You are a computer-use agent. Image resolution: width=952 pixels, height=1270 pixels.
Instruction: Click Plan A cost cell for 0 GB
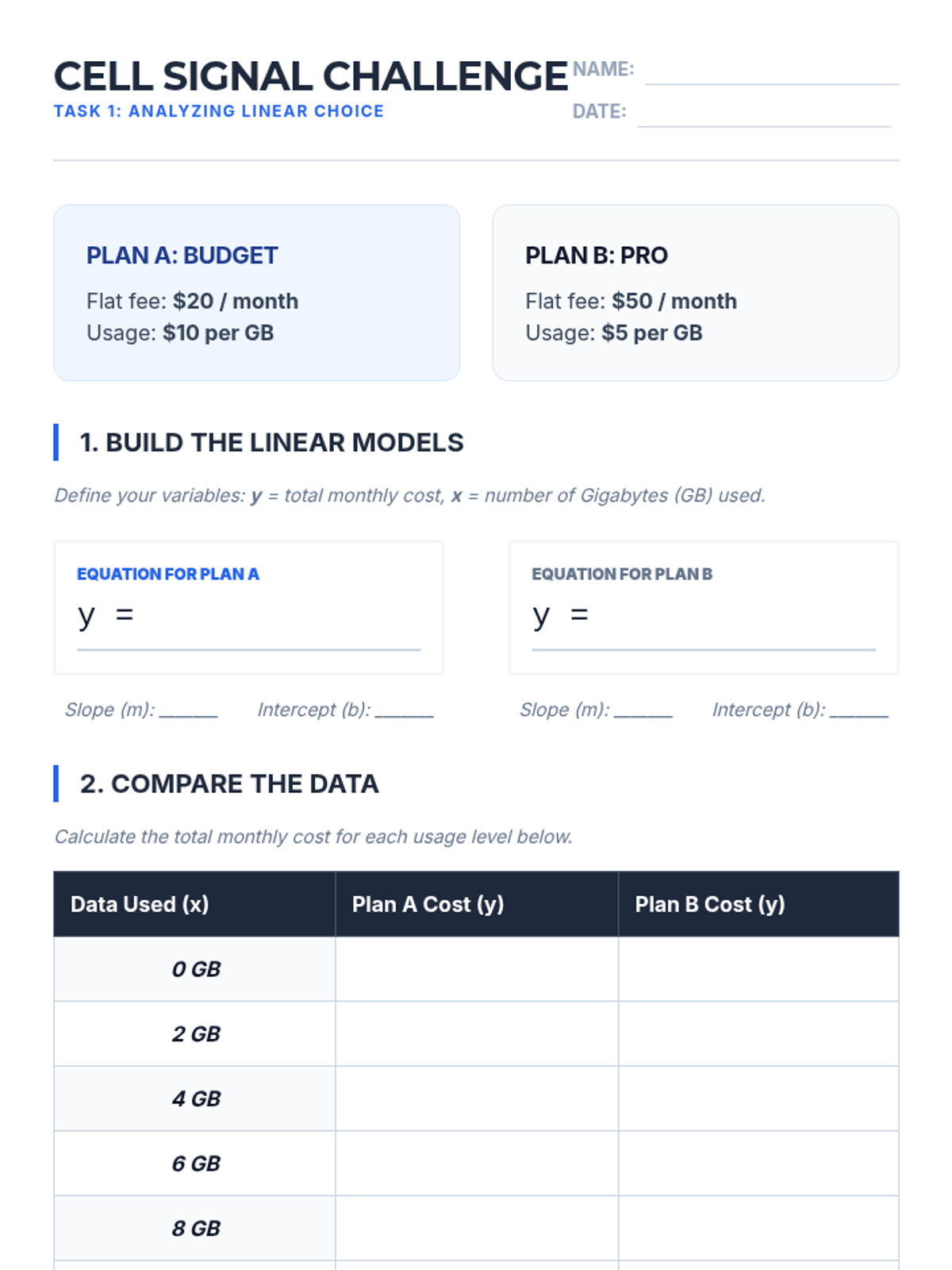(476, 969)
